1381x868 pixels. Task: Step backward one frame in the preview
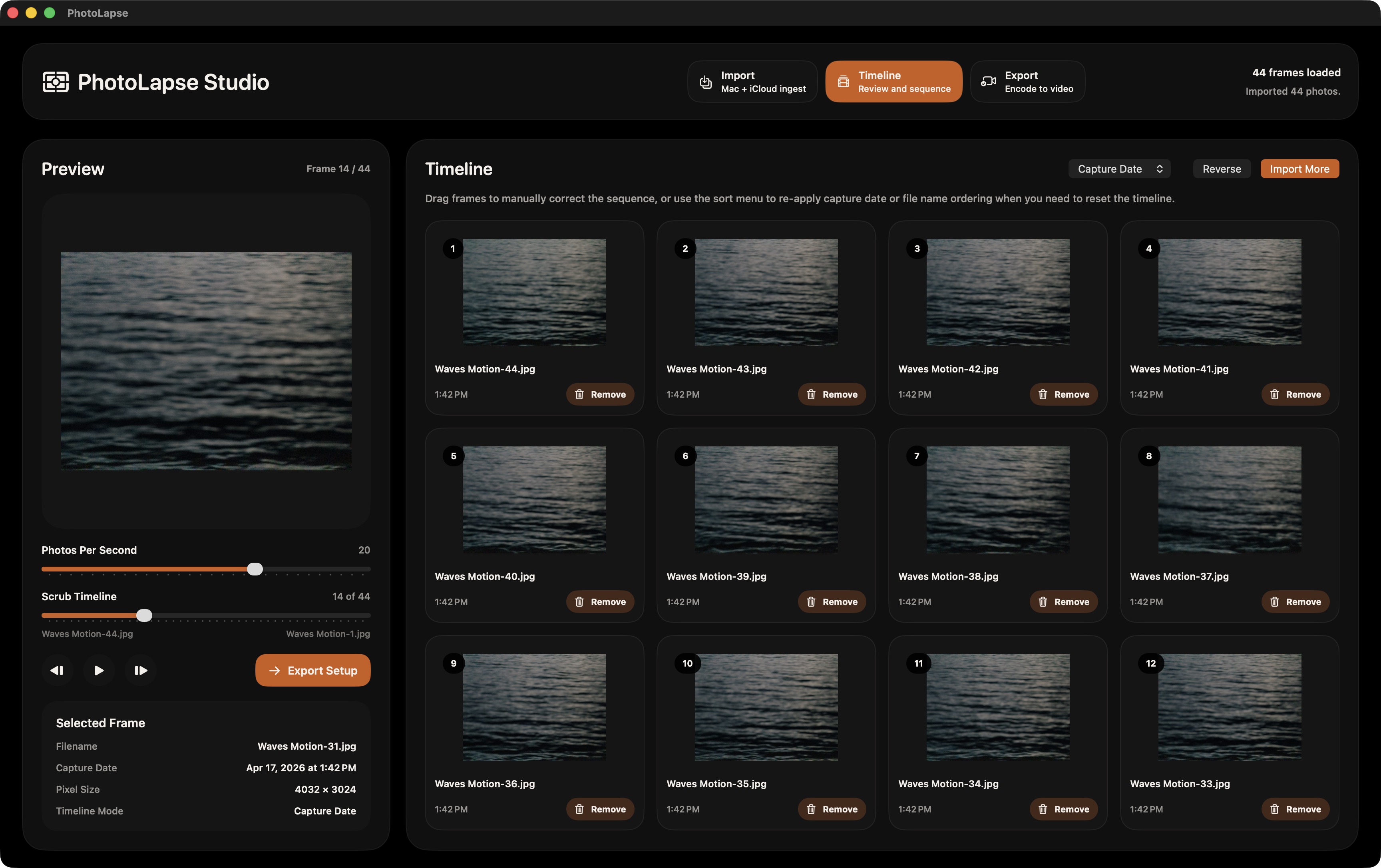pos(57,670)
